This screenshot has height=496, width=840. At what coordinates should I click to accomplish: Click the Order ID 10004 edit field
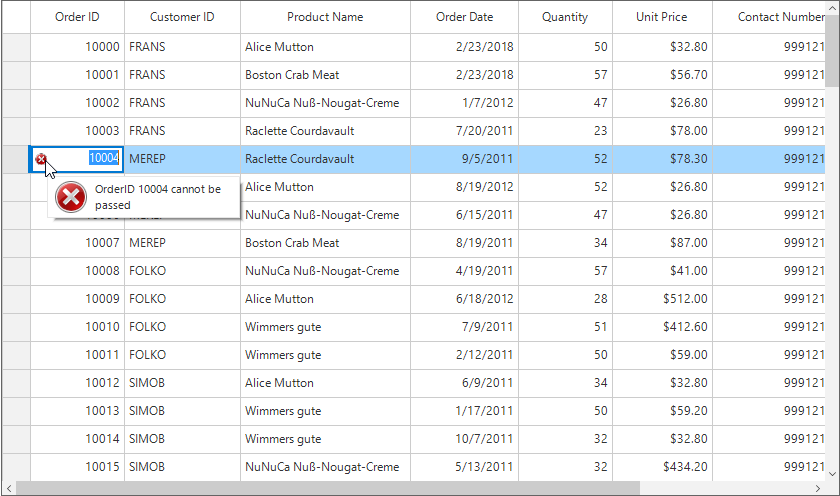(77, 159)
